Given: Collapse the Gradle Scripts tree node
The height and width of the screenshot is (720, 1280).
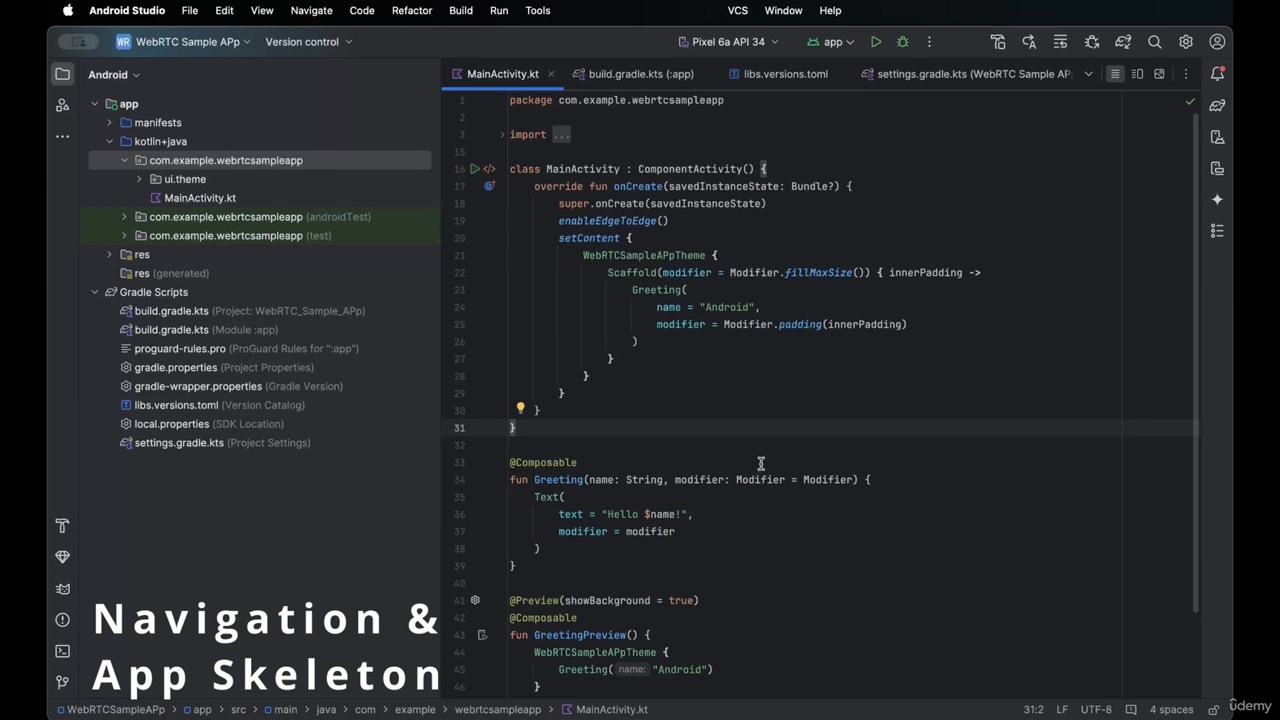Looking at the screenshot, I should [95, 292].
